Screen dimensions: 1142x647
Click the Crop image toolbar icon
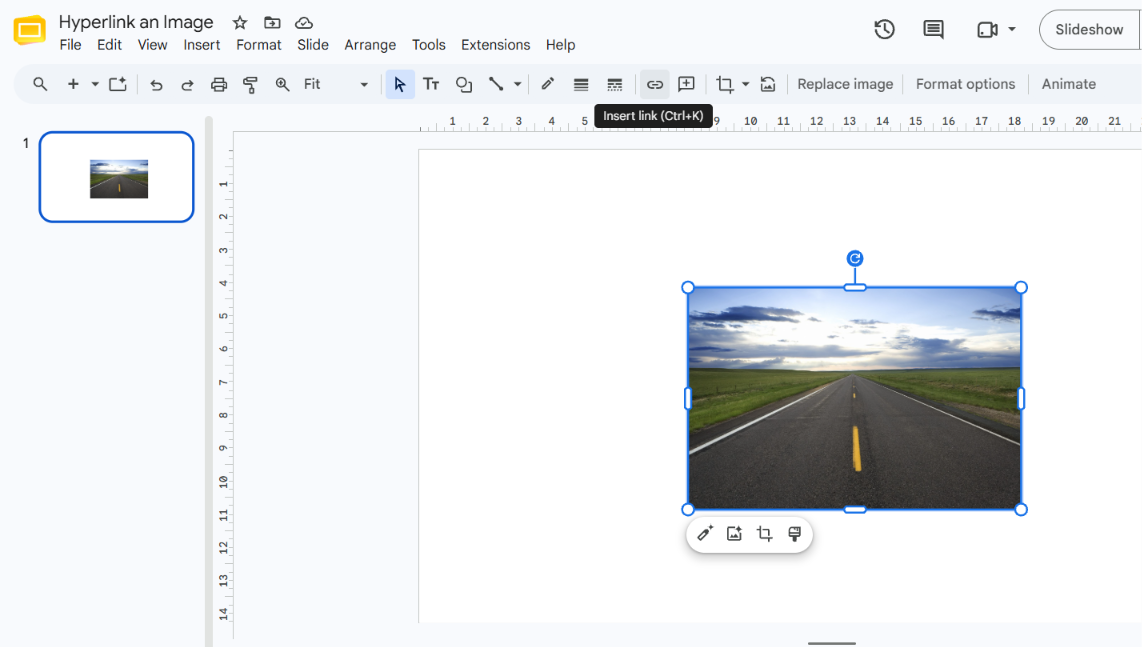click(x=725, y=85)
